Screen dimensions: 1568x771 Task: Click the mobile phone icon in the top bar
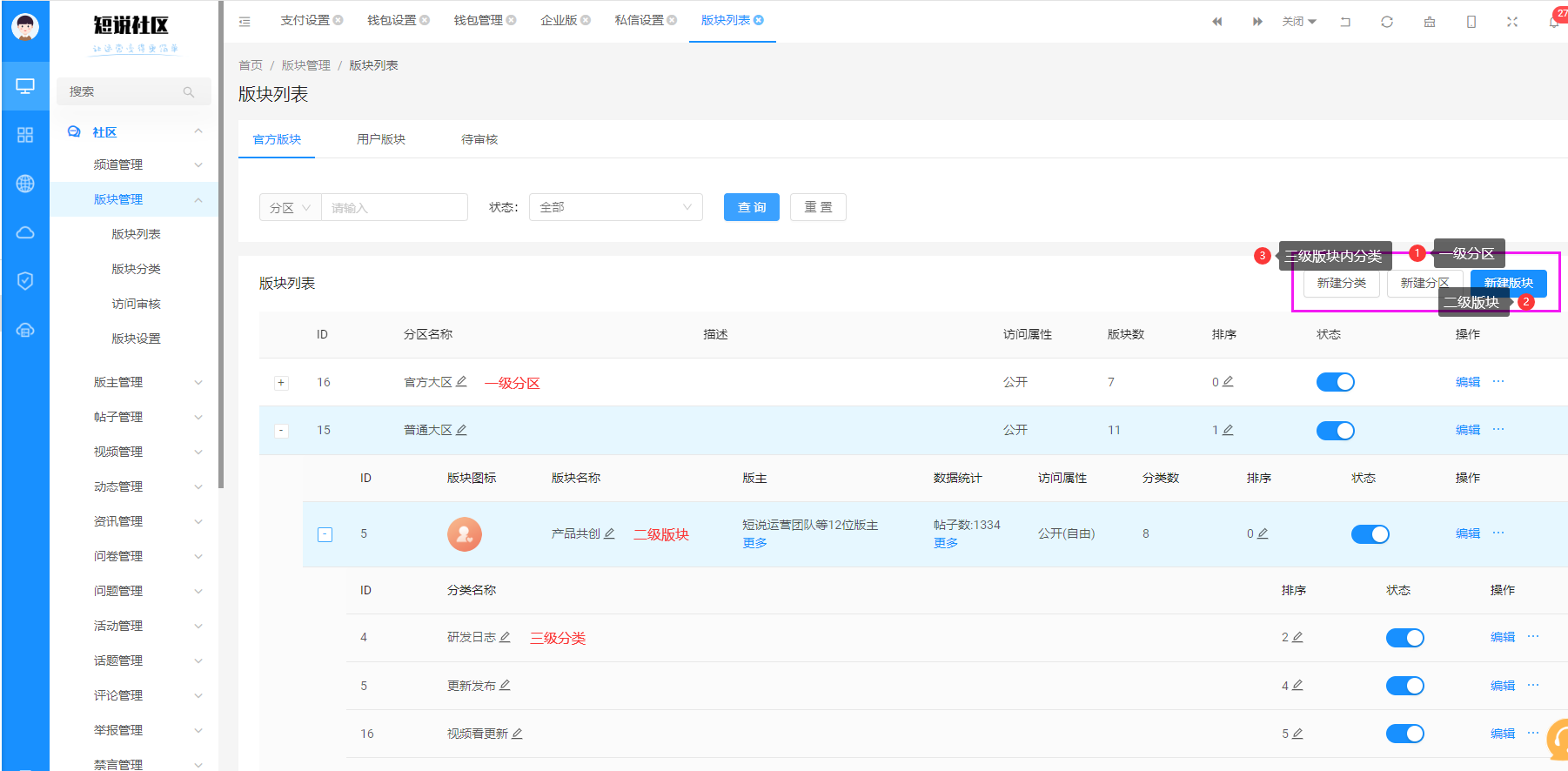click(x=1471, y=22)
